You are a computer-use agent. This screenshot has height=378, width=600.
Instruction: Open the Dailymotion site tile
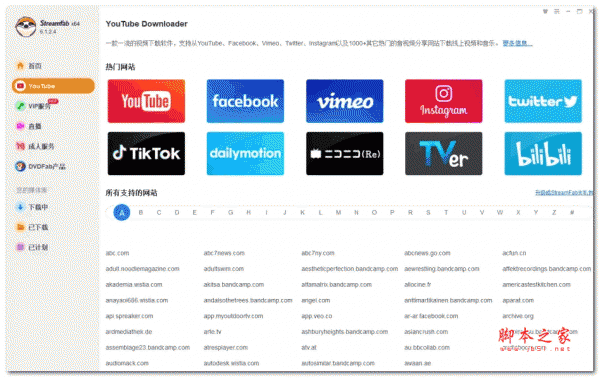(x=245, y=153)
